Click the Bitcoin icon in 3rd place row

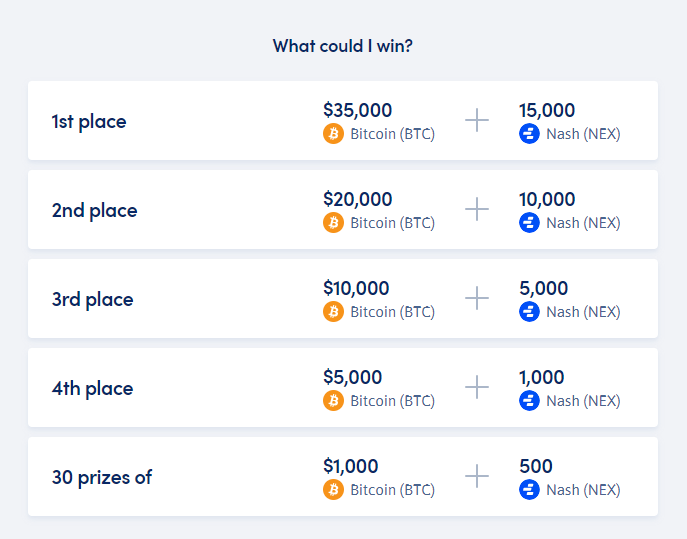pyautogui.click(x=333, y=311)
